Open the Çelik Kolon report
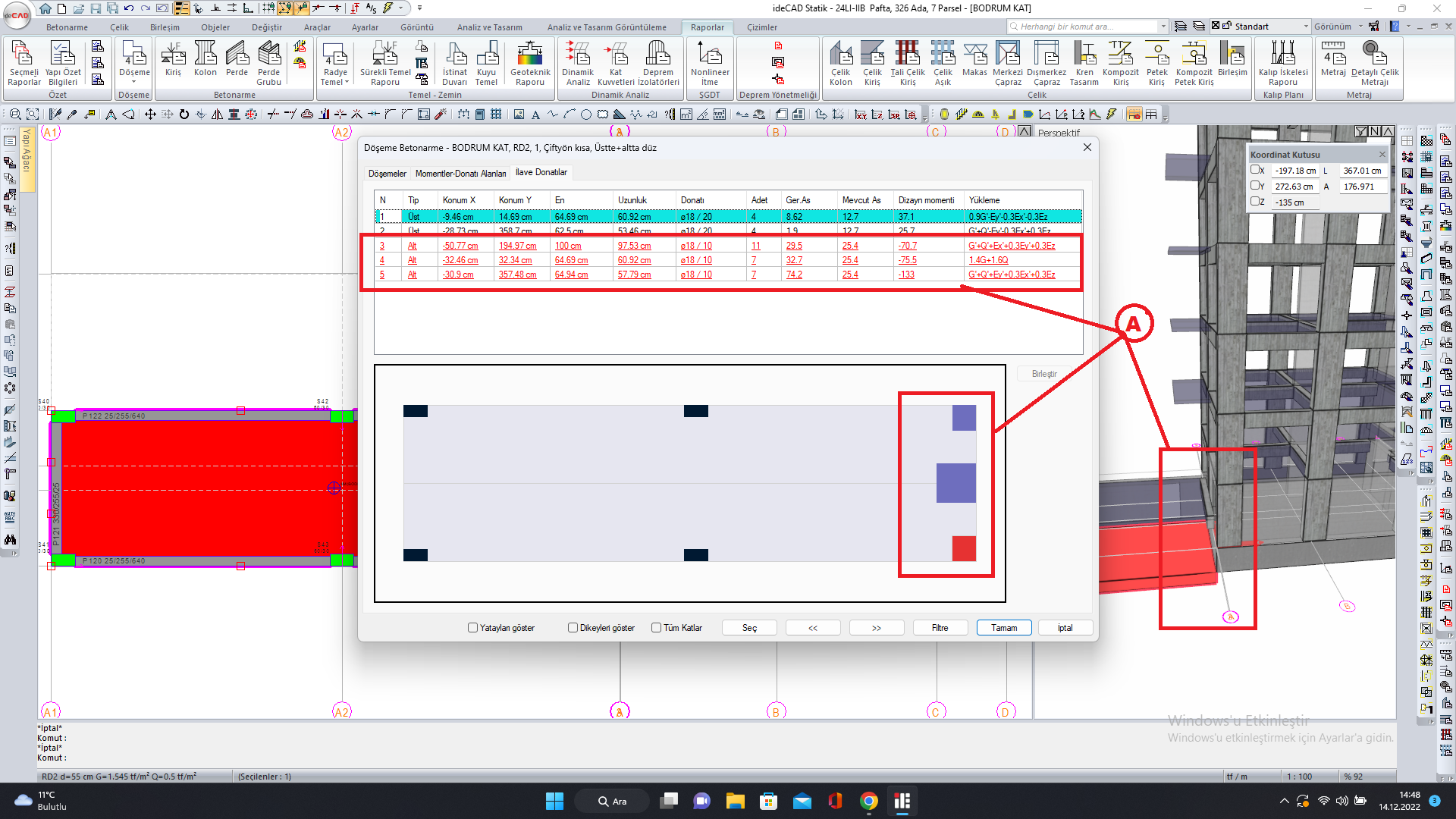This screenshot has height=819, width=1456. (x=840, y=64)
